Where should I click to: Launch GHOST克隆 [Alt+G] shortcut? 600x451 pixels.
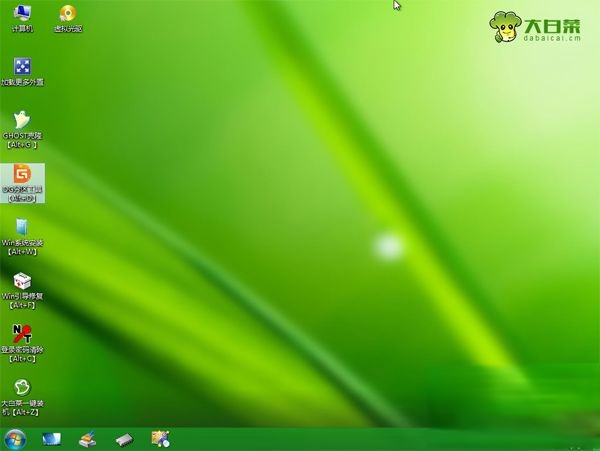[x=22, y=129]
